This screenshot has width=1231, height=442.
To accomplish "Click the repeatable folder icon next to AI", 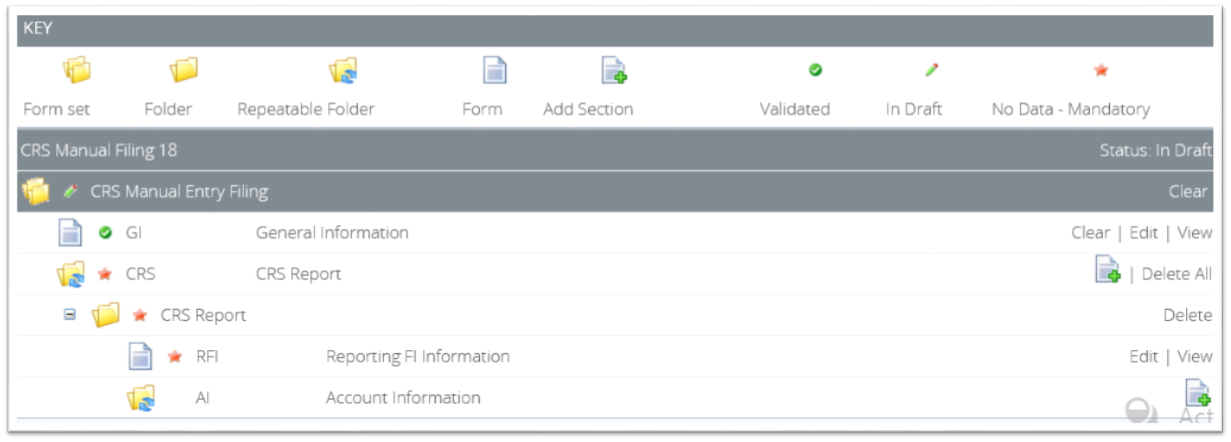I will 140,398.
